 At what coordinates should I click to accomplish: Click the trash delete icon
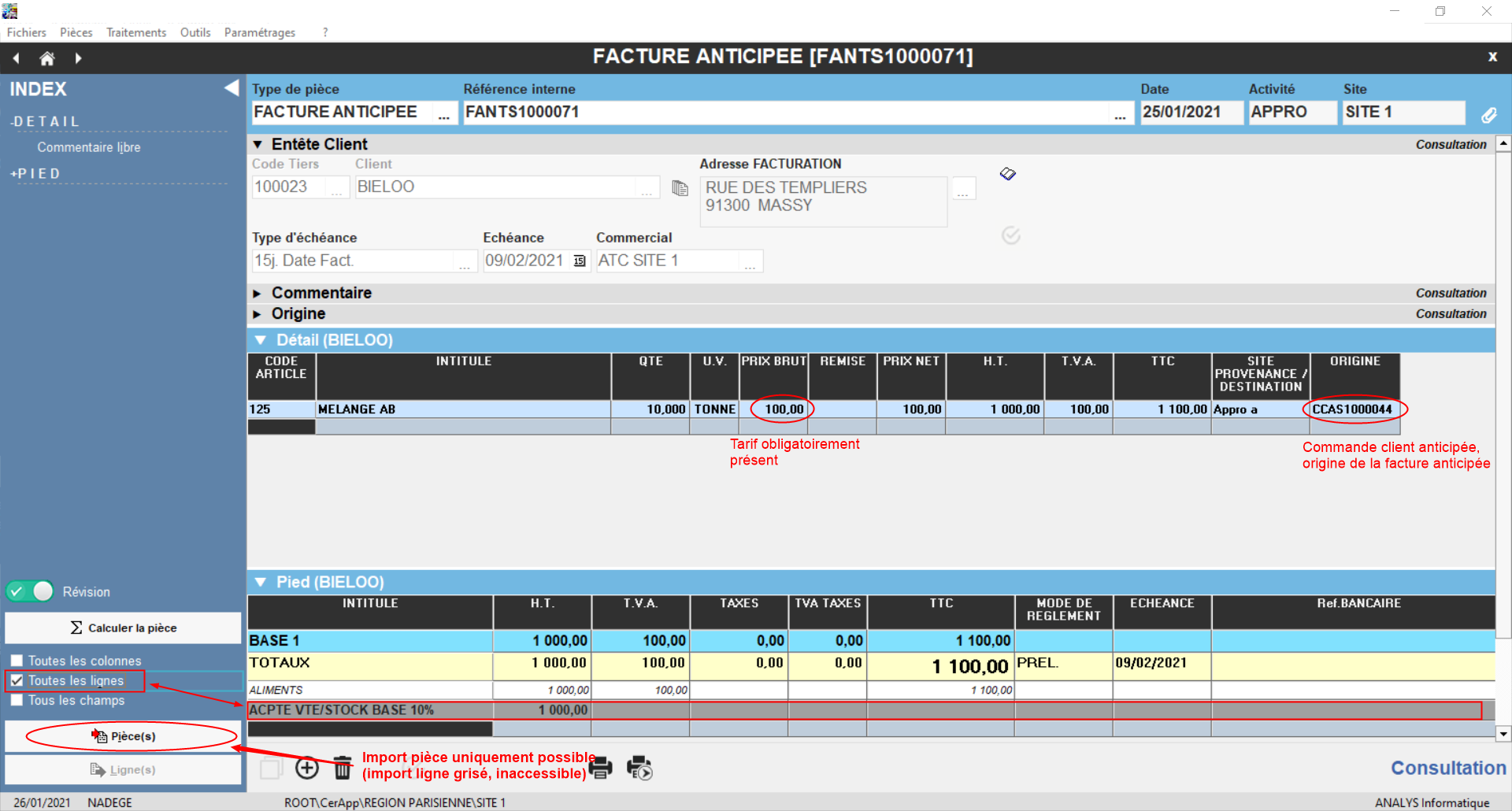(343, 768)
